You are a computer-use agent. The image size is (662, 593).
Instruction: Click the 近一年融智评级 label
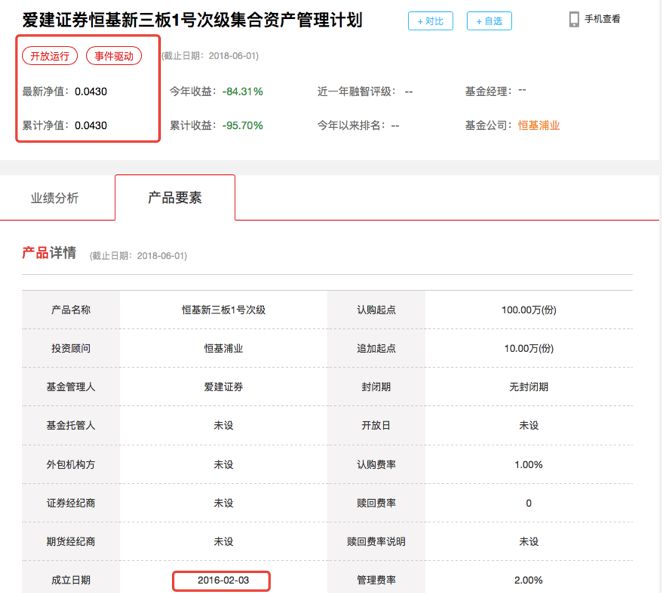pyautogui.click(x=357, y=92)
